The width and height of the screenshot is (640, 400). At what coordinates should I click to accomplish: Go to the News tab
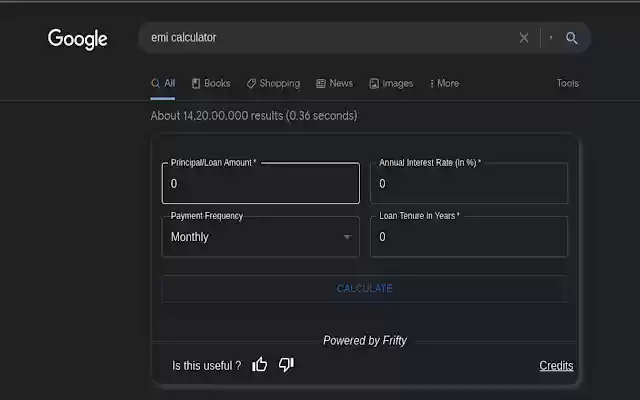(334, 83)
